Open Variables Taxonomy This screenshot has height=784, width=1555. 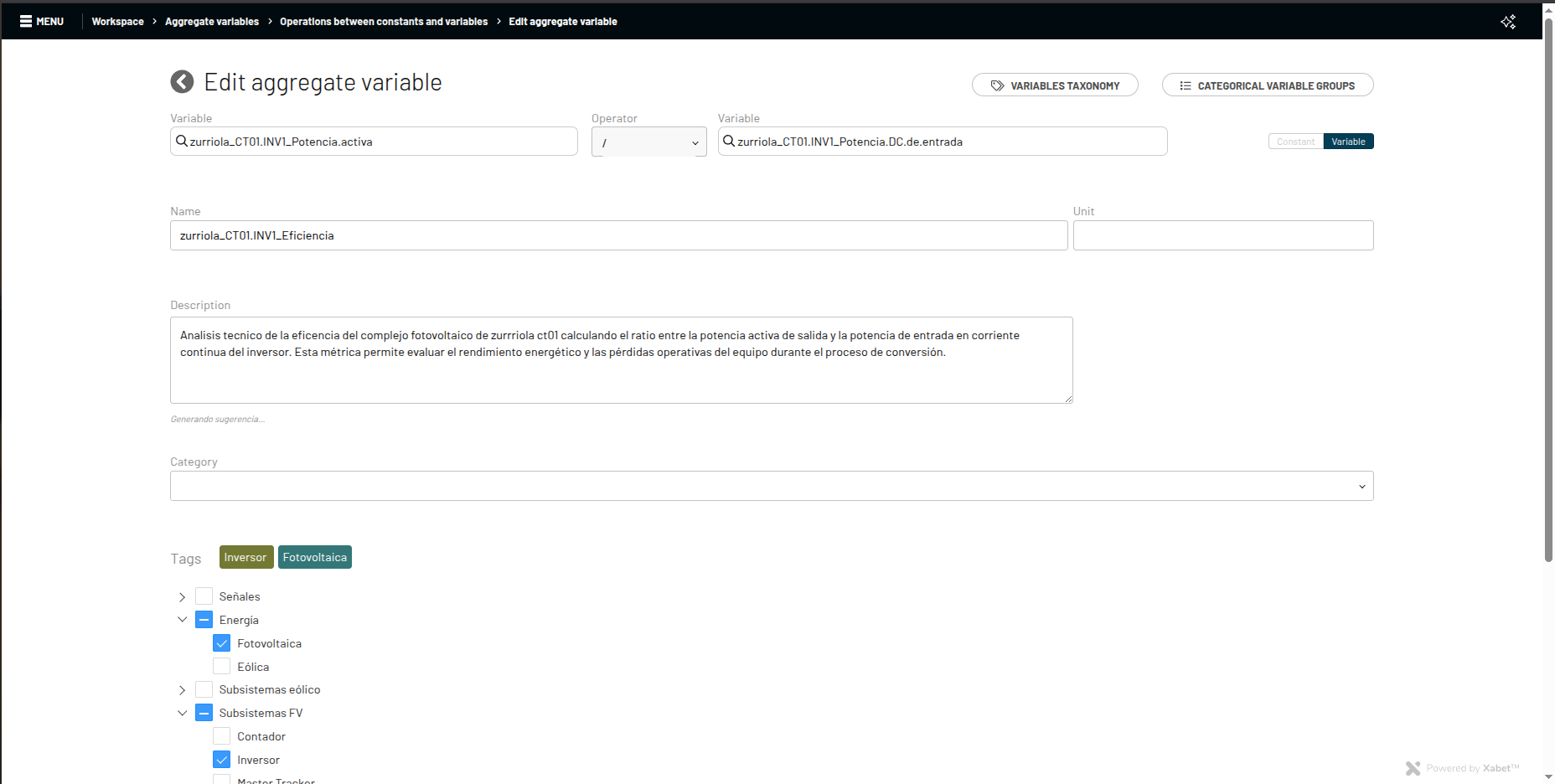coord(1055,85)
